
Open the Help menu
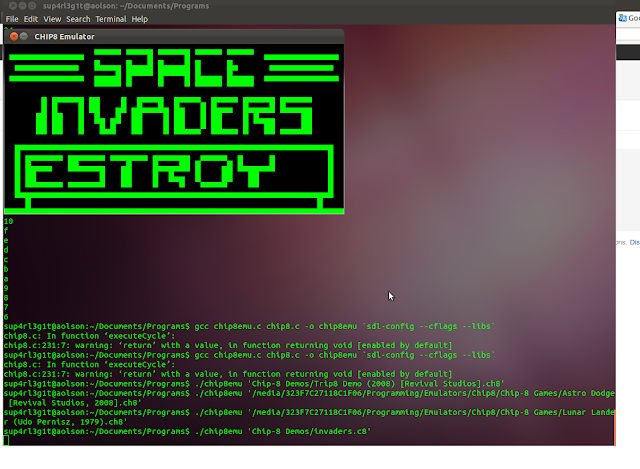coord(140,19)
